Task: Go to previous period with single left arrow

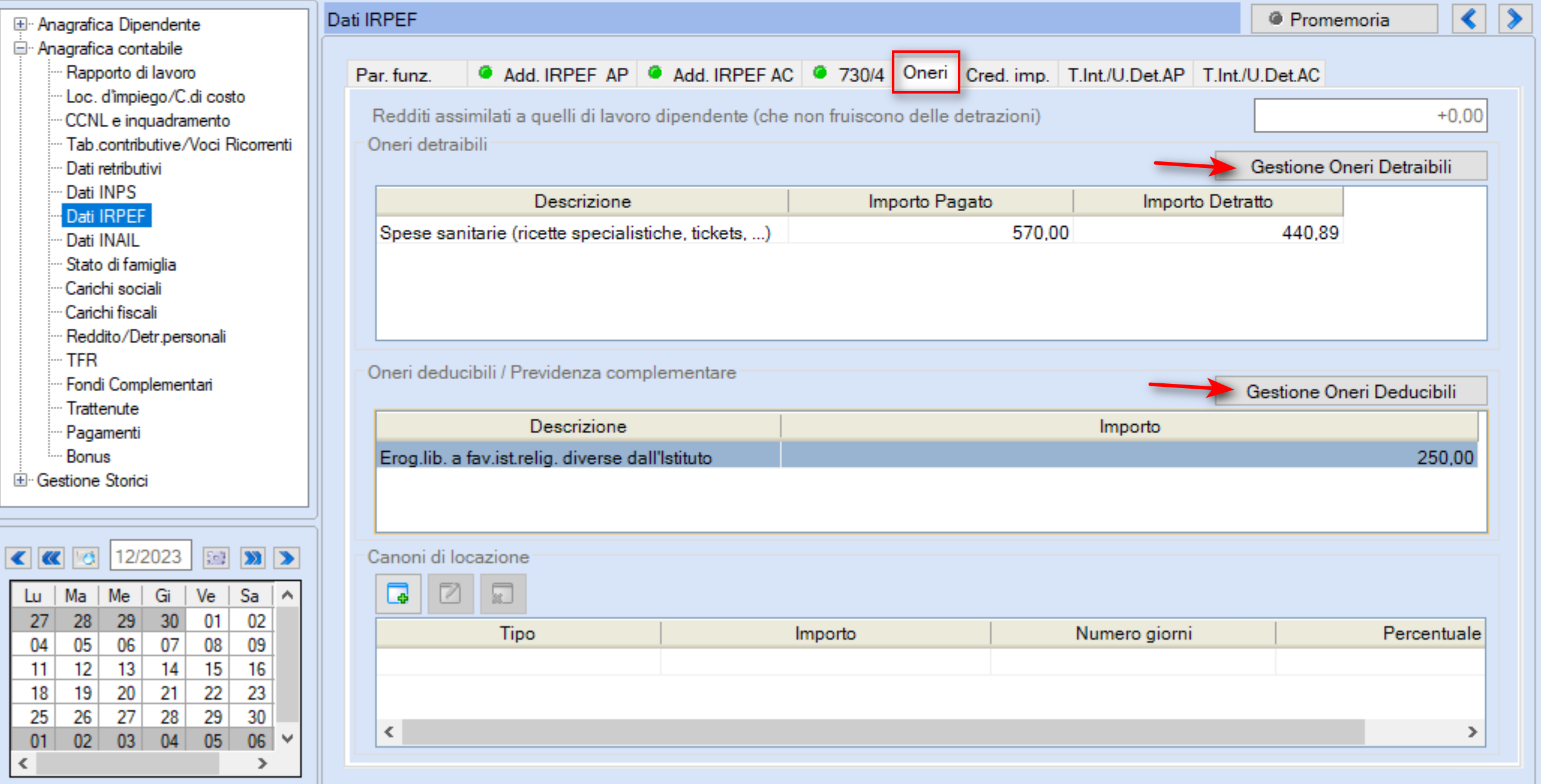Action: [x=19, y=558]
